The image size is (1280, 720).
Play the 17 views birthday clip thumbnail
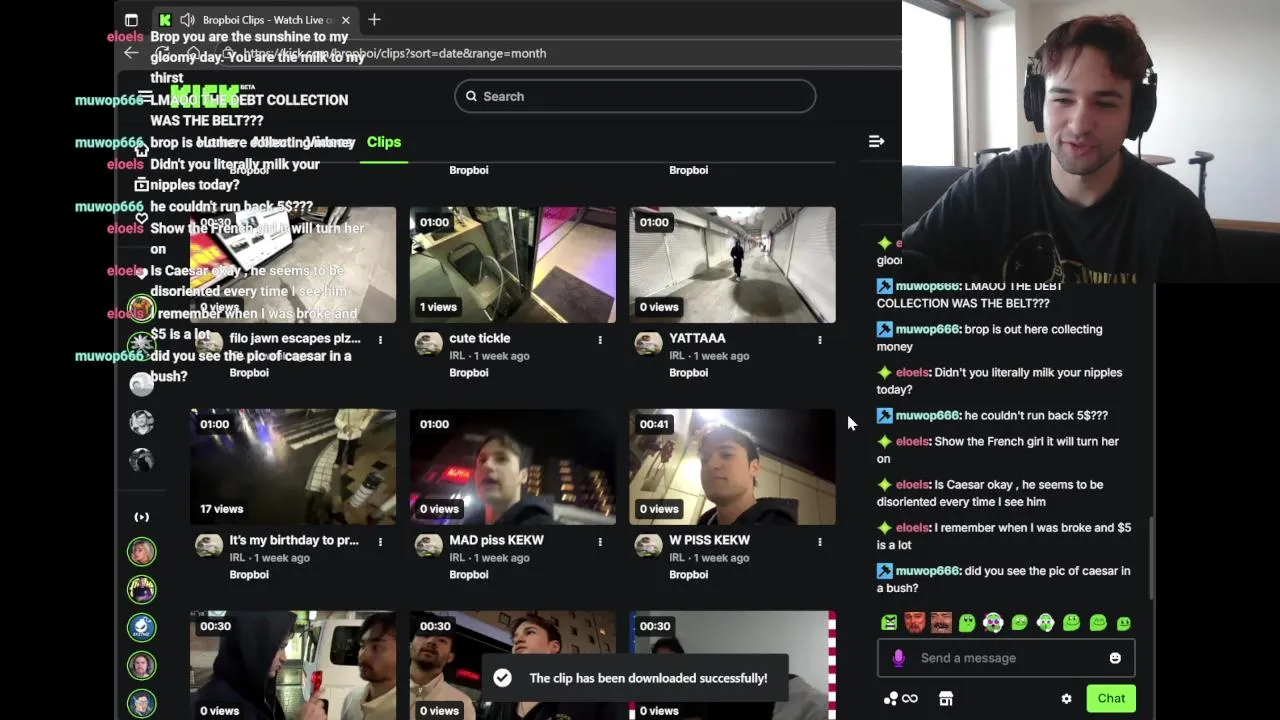click(x=293, y=467)
